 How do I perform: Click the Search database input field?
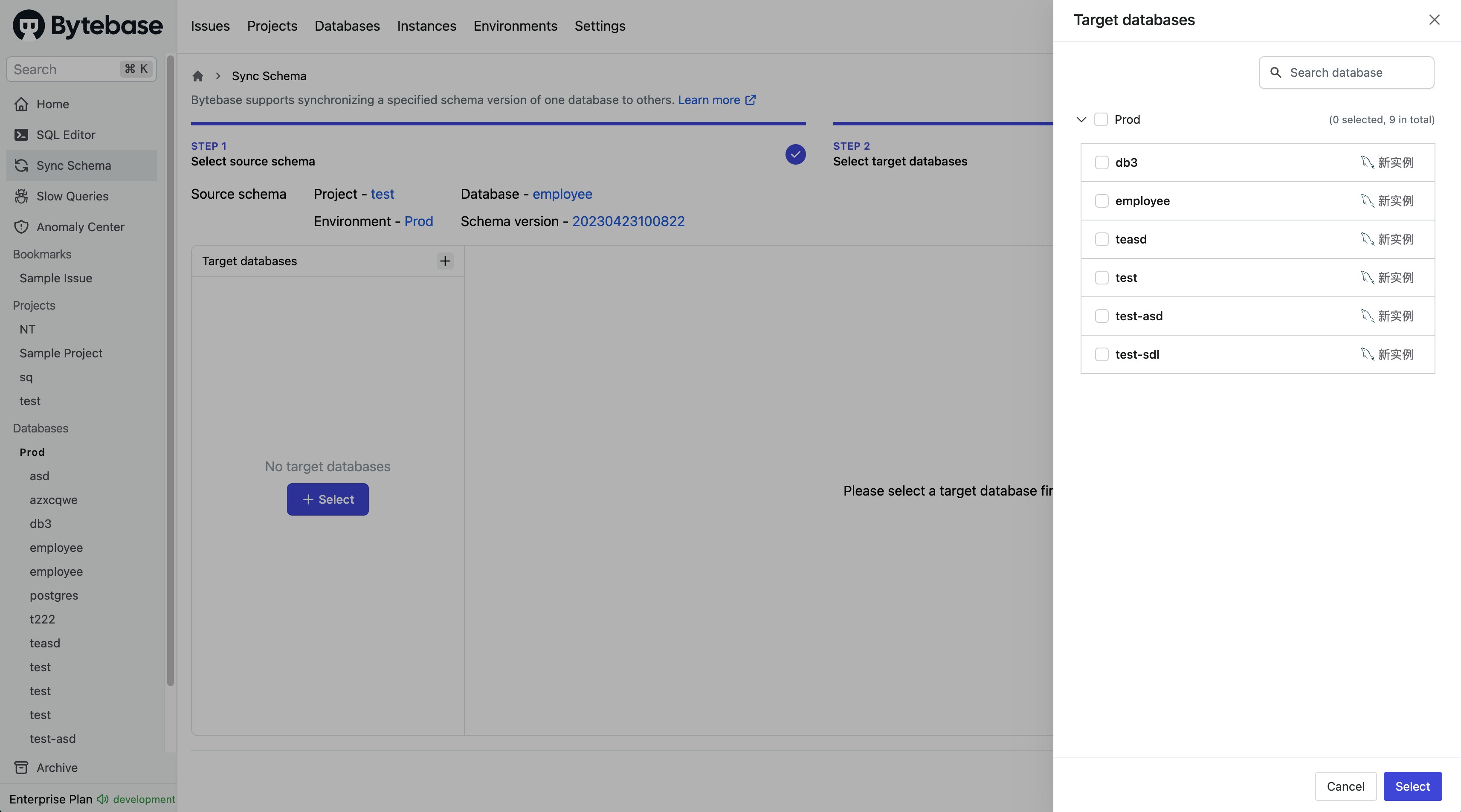coord(1346,72)
